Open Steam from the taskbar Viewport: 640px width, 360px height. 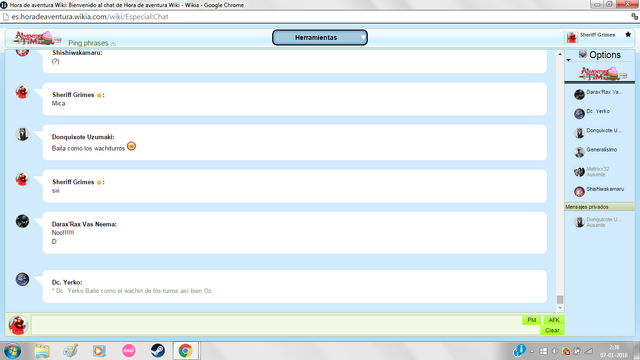click(x=158, y=351)
